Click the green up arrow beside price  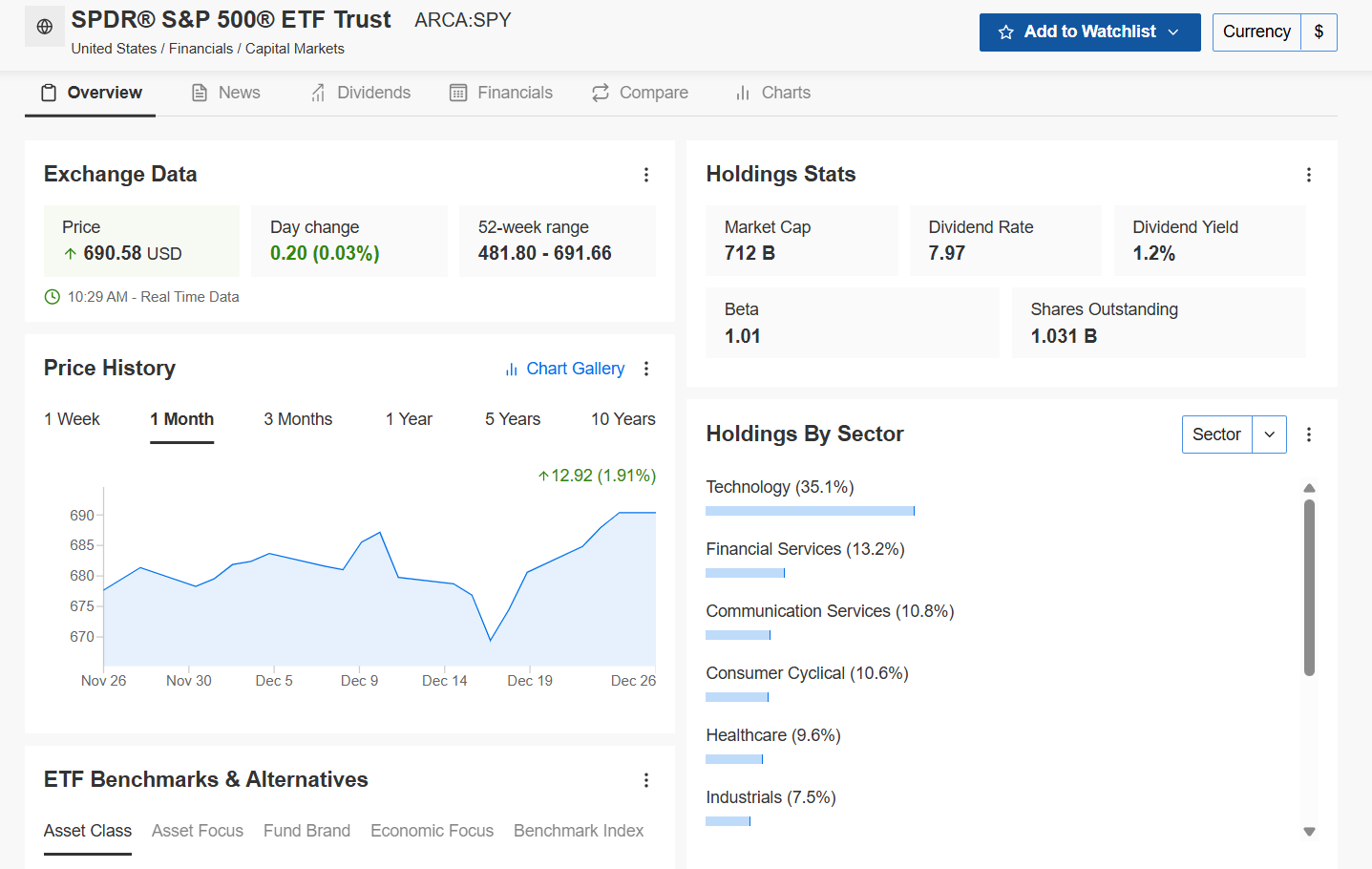pos(71,254)
